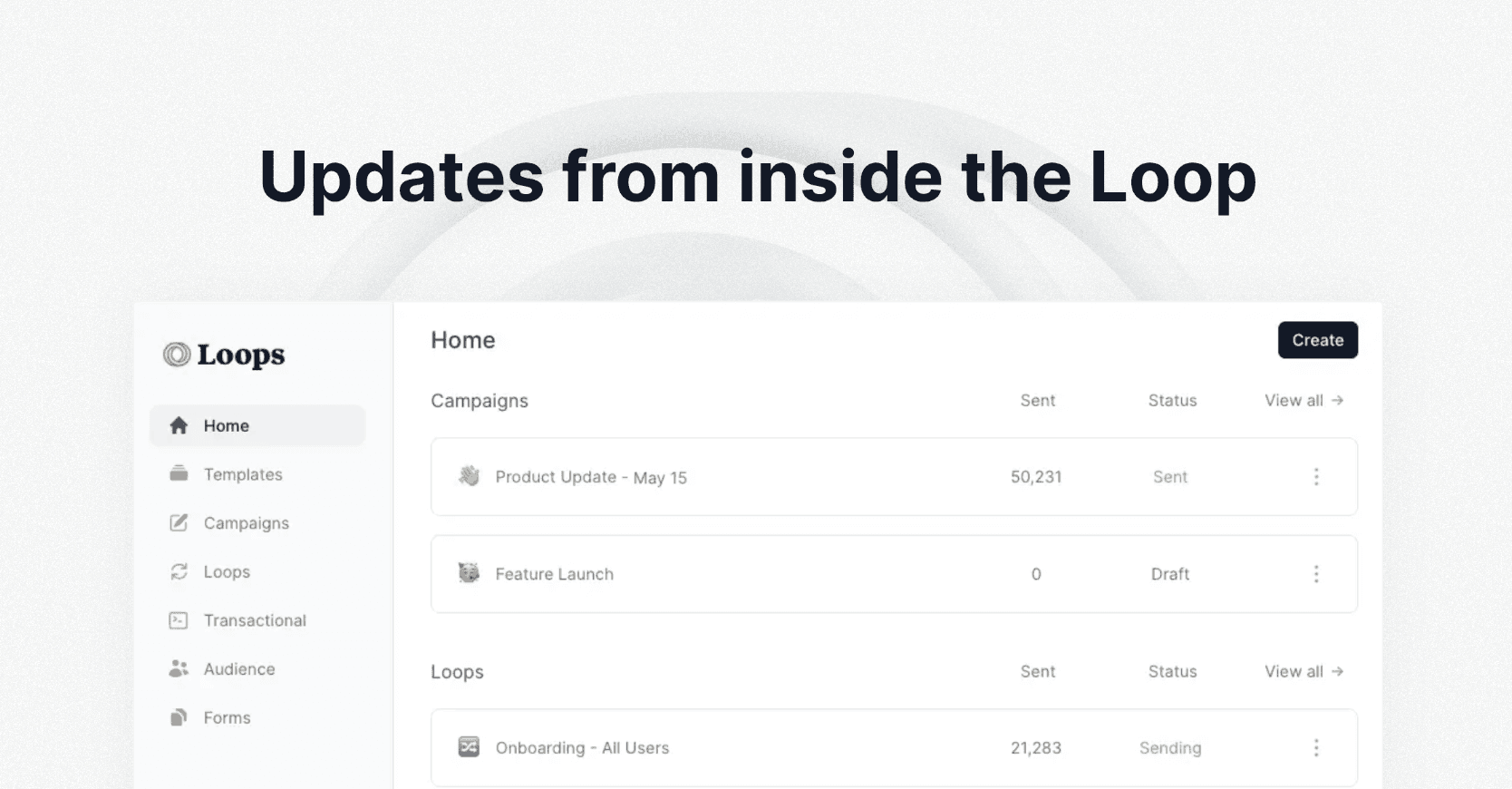This screenshot has height=789, width=1512.
Task: Select the Home icon in the sidebar
Action: [x=179, y=425]
